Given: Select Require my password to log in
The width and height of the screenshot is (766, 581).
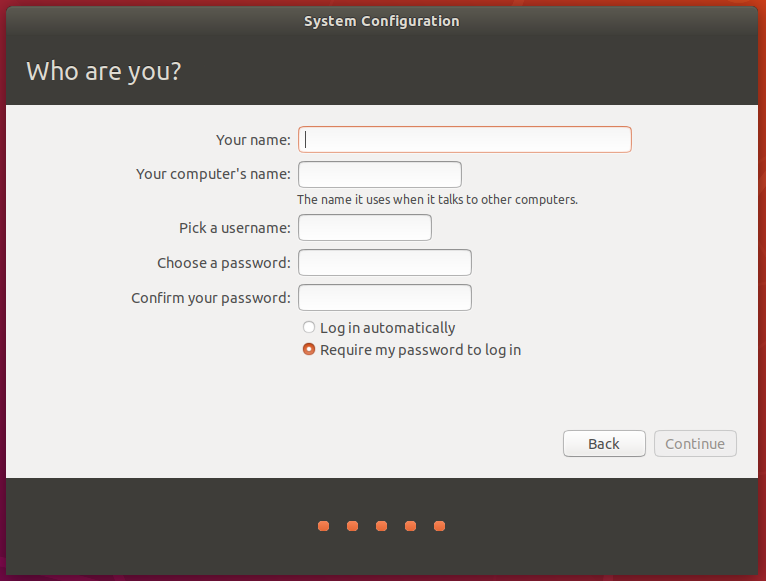Looking at the screenshot, I should coord(309,350).
